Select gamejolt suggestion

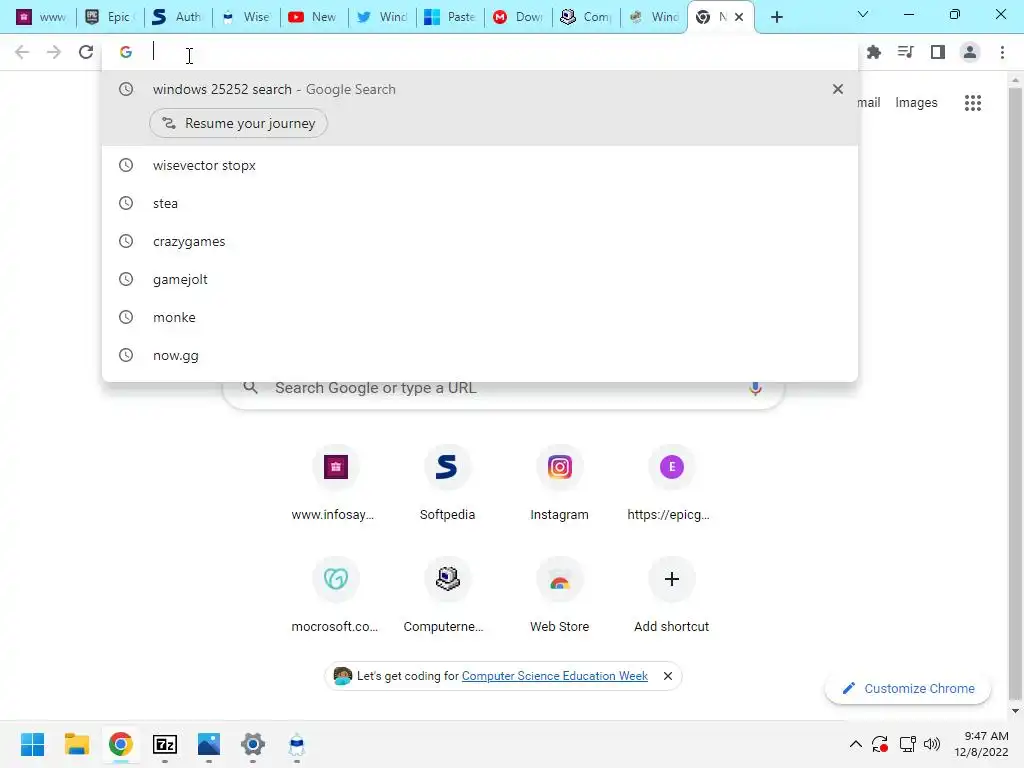[x=480, y=279]
